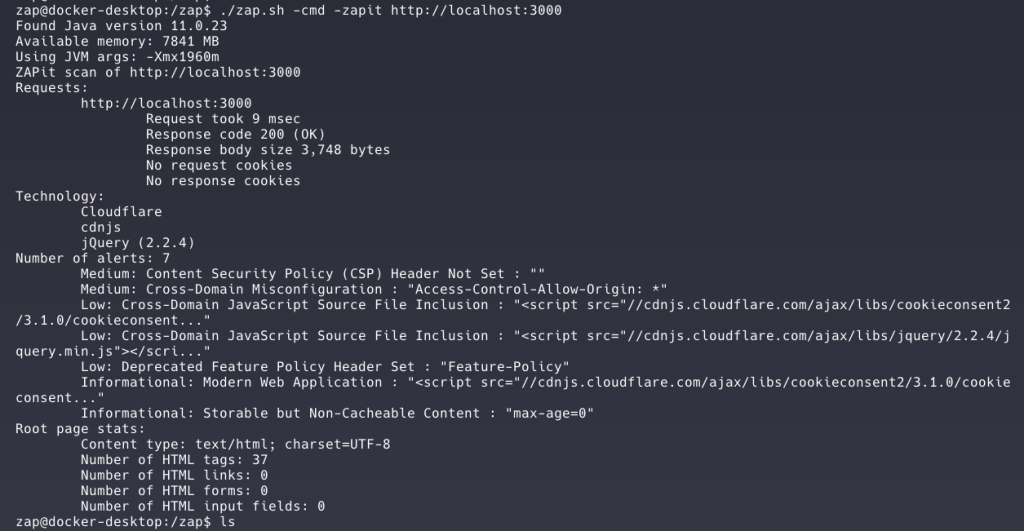This screenshot has width=1024, height=531.
Task: Click the 'Cloudflare' technology entry
Action: coord(121,212)
